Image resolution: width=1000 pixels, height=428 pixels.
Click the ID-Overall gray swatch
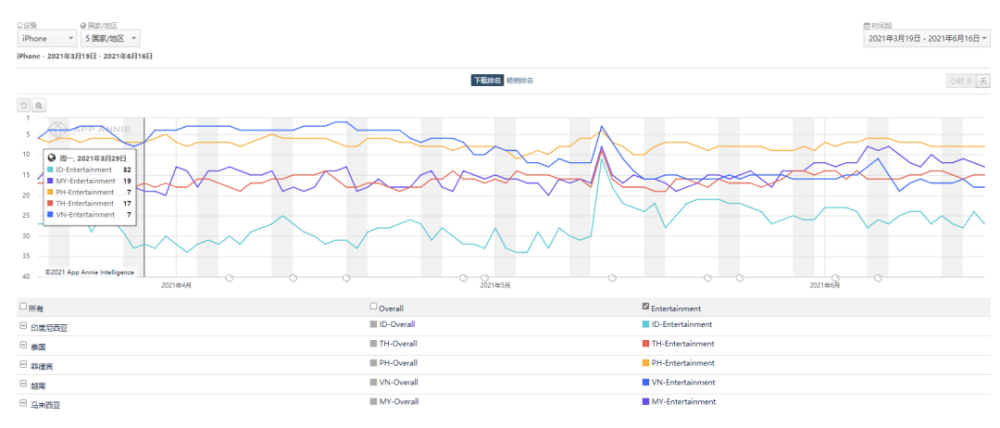[x=374, y=324]
